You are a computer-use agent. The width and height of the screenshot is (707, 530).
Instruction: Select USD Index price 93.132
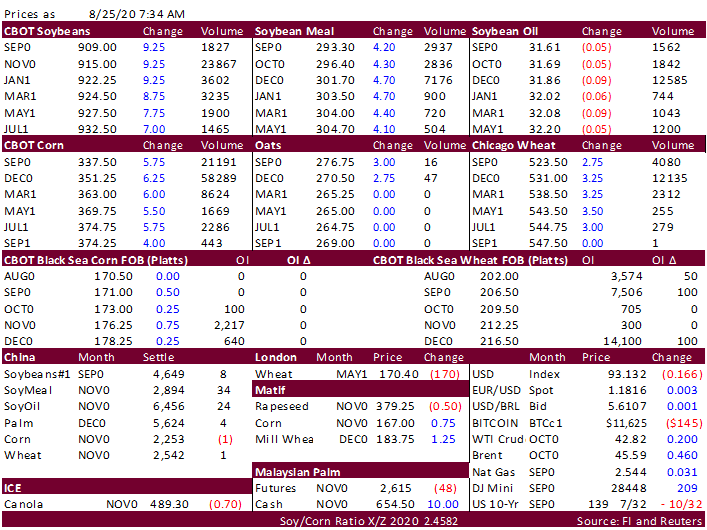tap(627, 374)
